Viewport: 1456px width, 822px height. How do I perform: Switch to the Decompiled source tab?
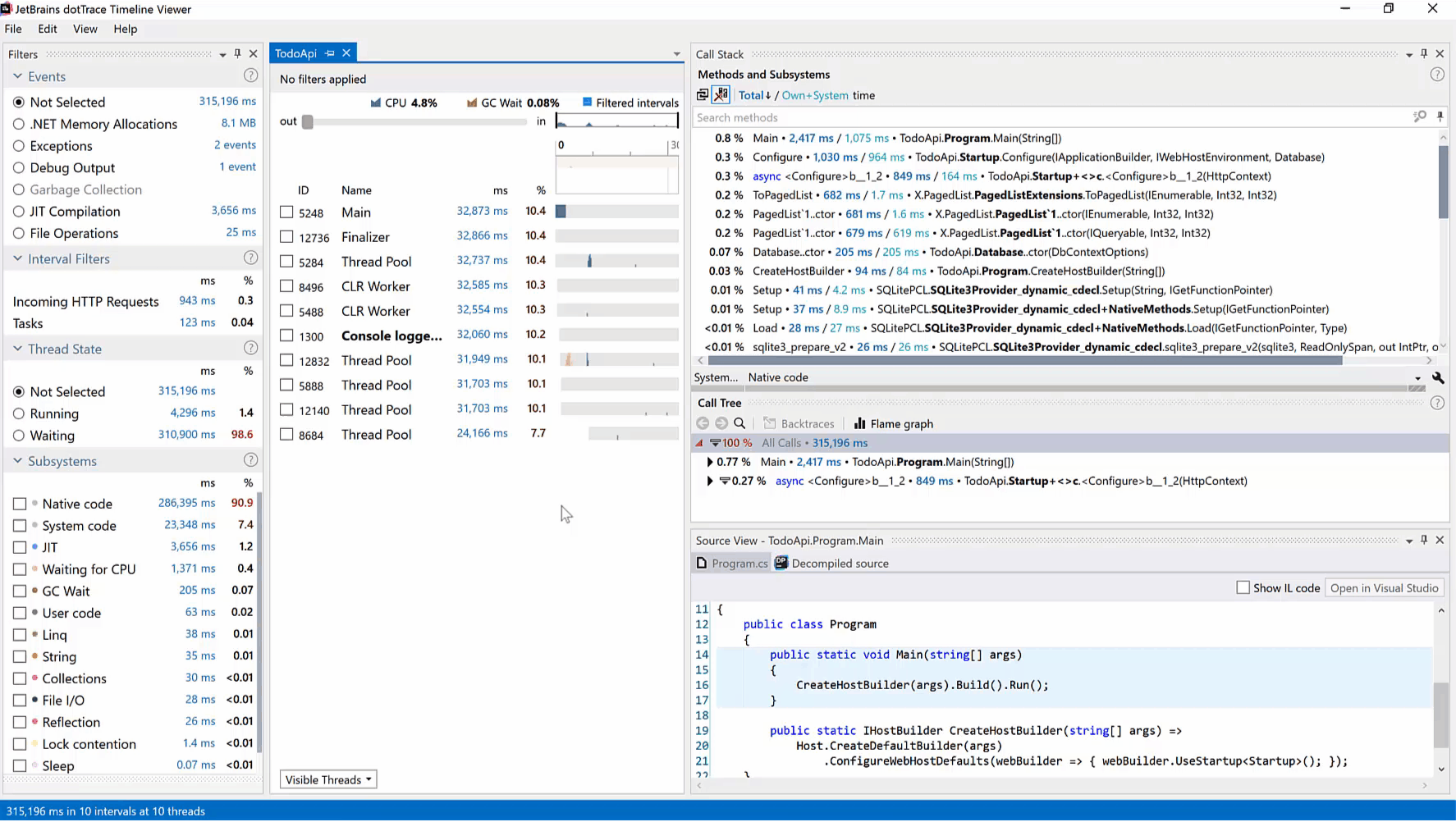click(x=831, y=564)
